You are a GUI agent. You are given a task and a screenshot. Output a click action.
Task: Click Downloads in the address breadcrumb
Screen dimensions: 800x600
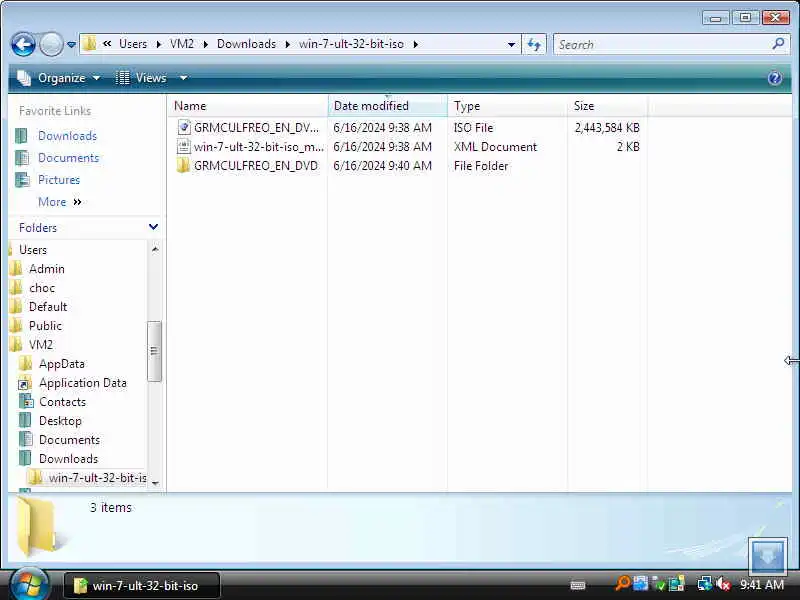(246, 44)
